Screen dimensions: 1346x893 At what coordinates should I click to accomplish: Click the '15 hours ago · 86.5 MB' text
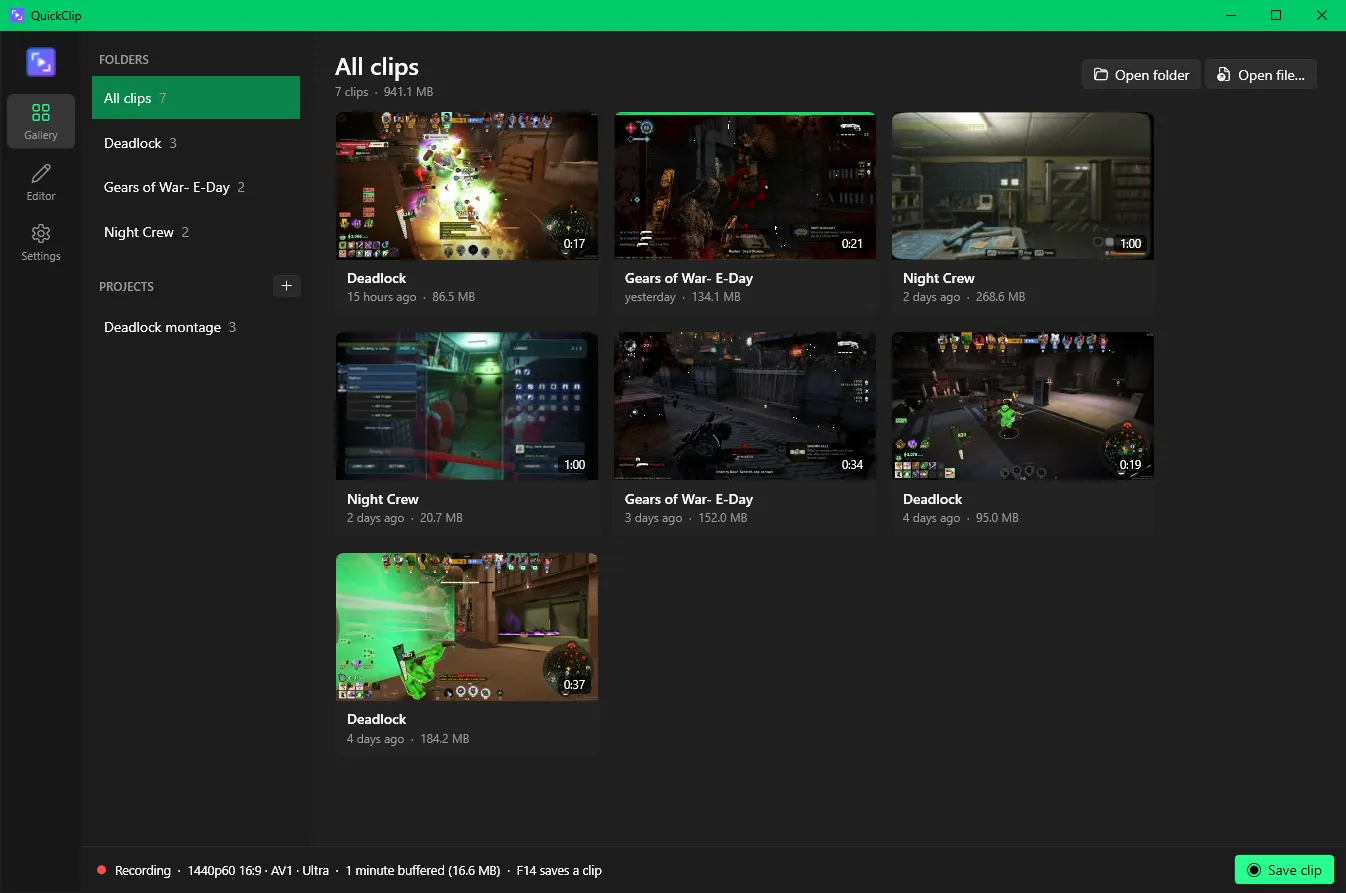click(411, 297)
